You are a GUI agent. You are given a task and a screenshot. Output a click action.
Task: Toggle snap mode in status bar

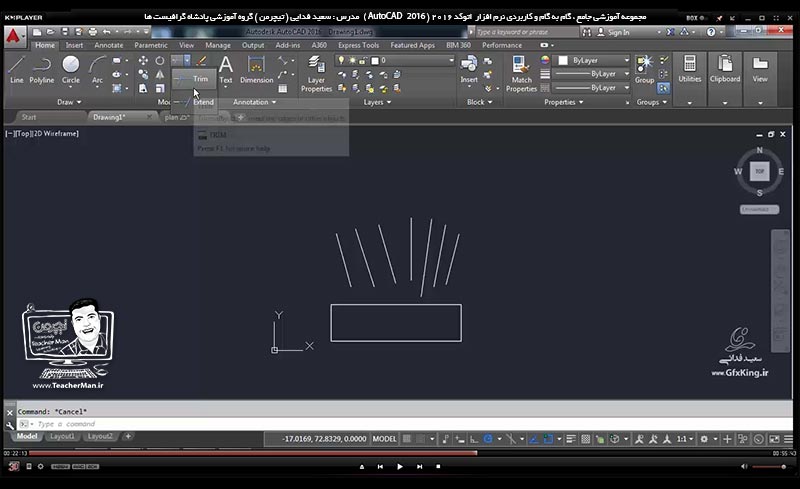coord(420,439)
